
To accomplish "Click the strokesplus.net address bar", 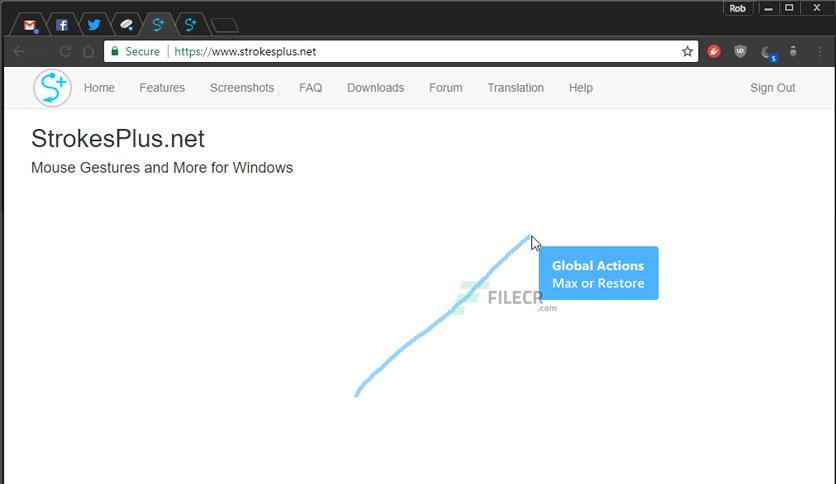I will coord(401,52).
